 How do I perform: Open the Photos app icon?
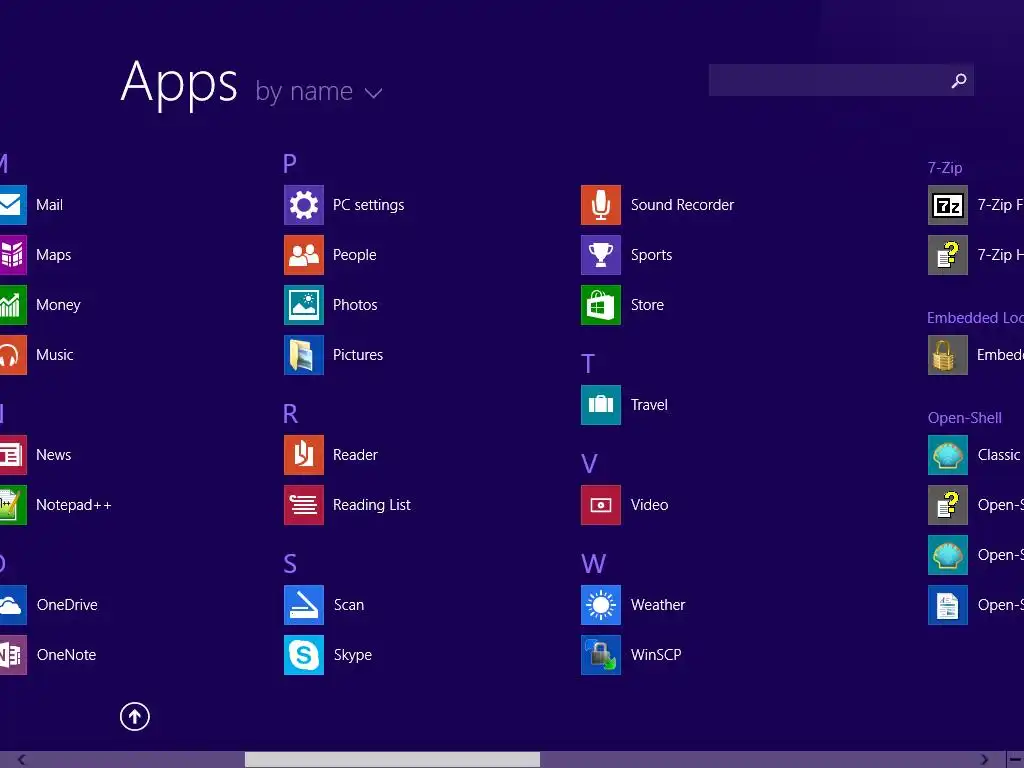pyautogui.click(x=304, y=305)
